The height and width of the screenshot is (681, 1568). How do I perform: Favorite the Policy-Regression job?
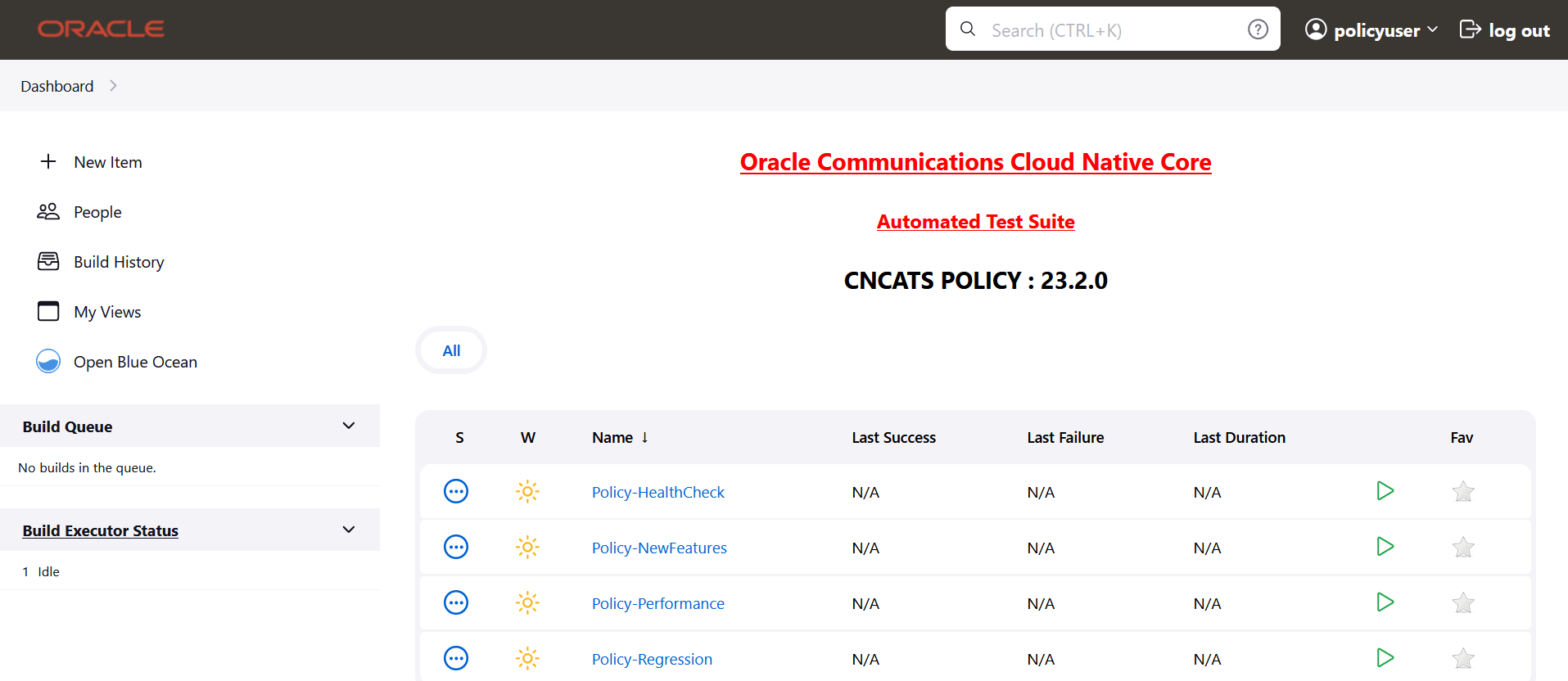click(1463, 658)
